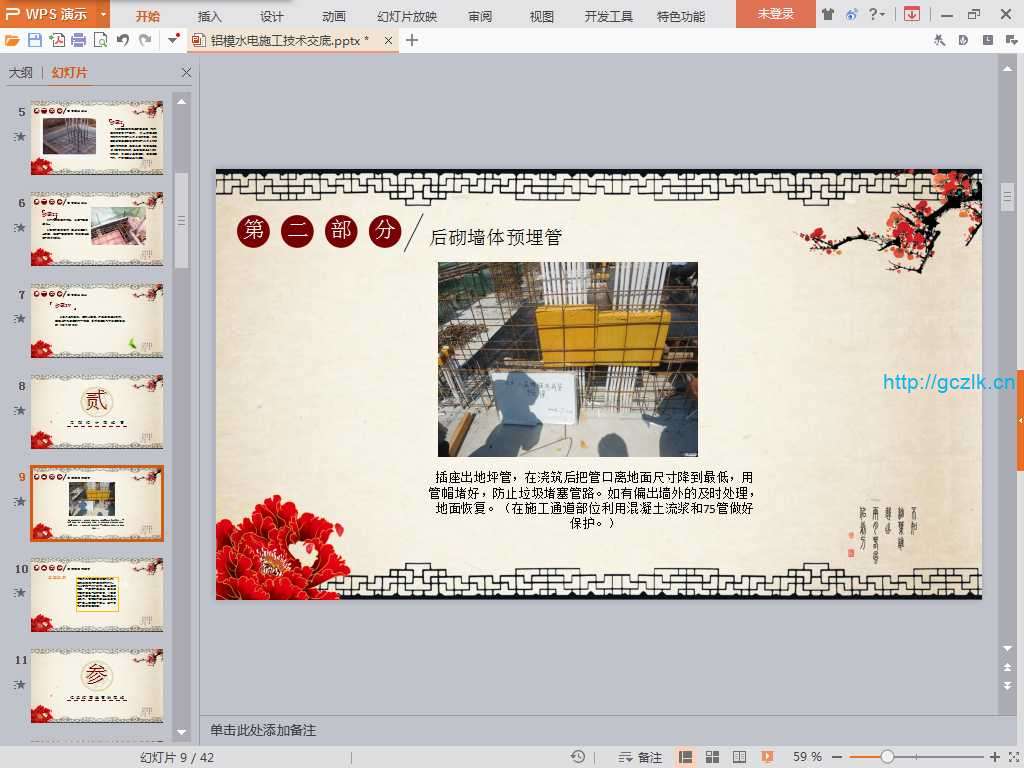This screenshot has width=1024, height=768.
Task: Switch to the 大纲 outline tab
Action: 20,73
